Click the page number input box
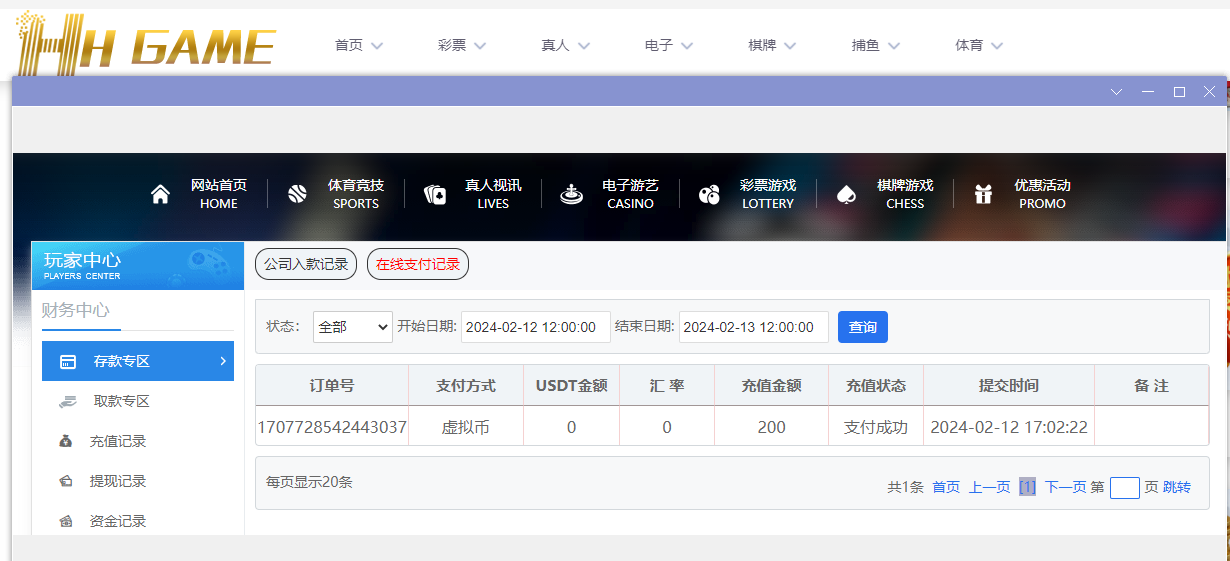Viewport: 1230px width, 561px height. pyautogui.click(x=1124, y=487)
